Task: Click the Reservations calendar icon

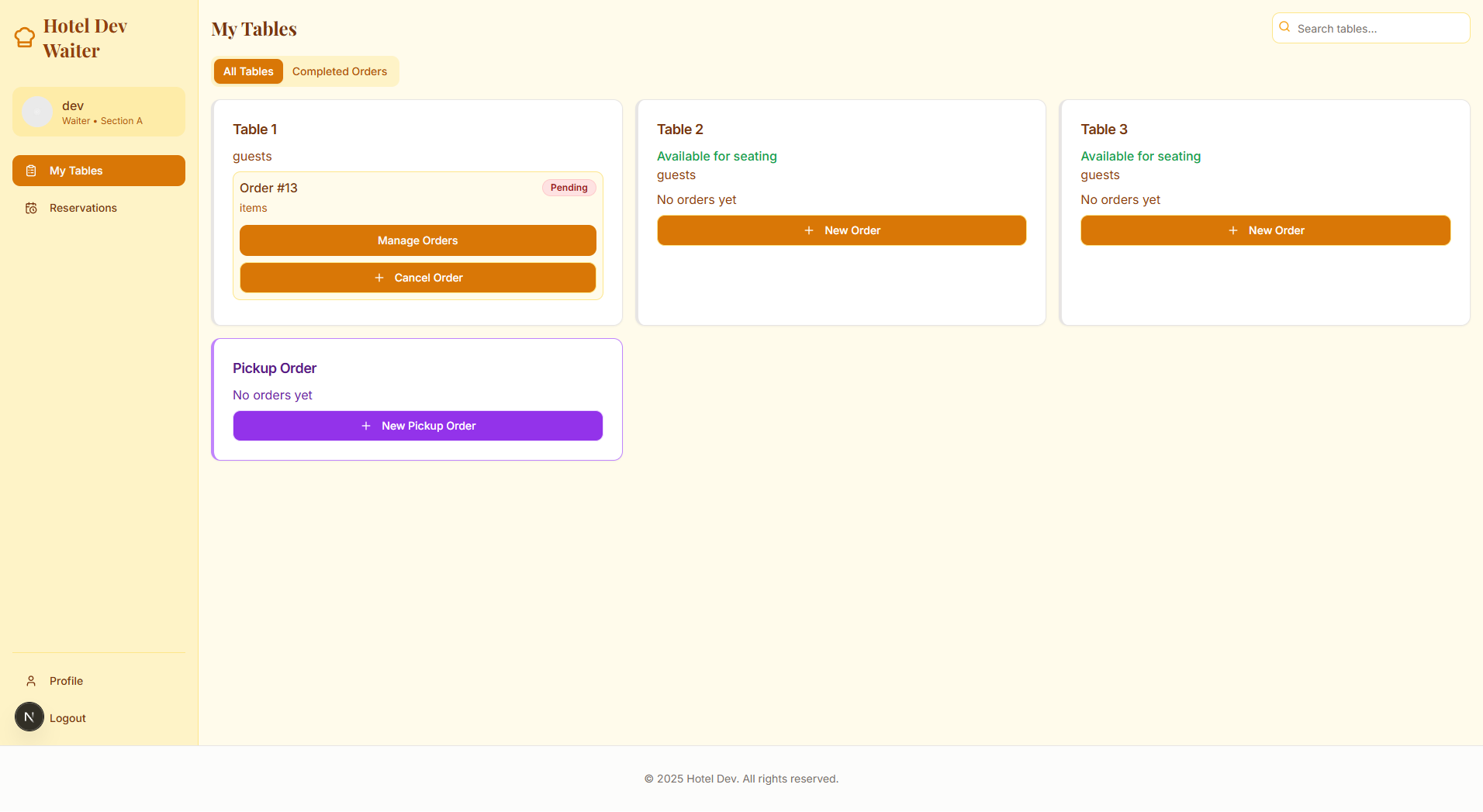Action: [x=31, y=208]
